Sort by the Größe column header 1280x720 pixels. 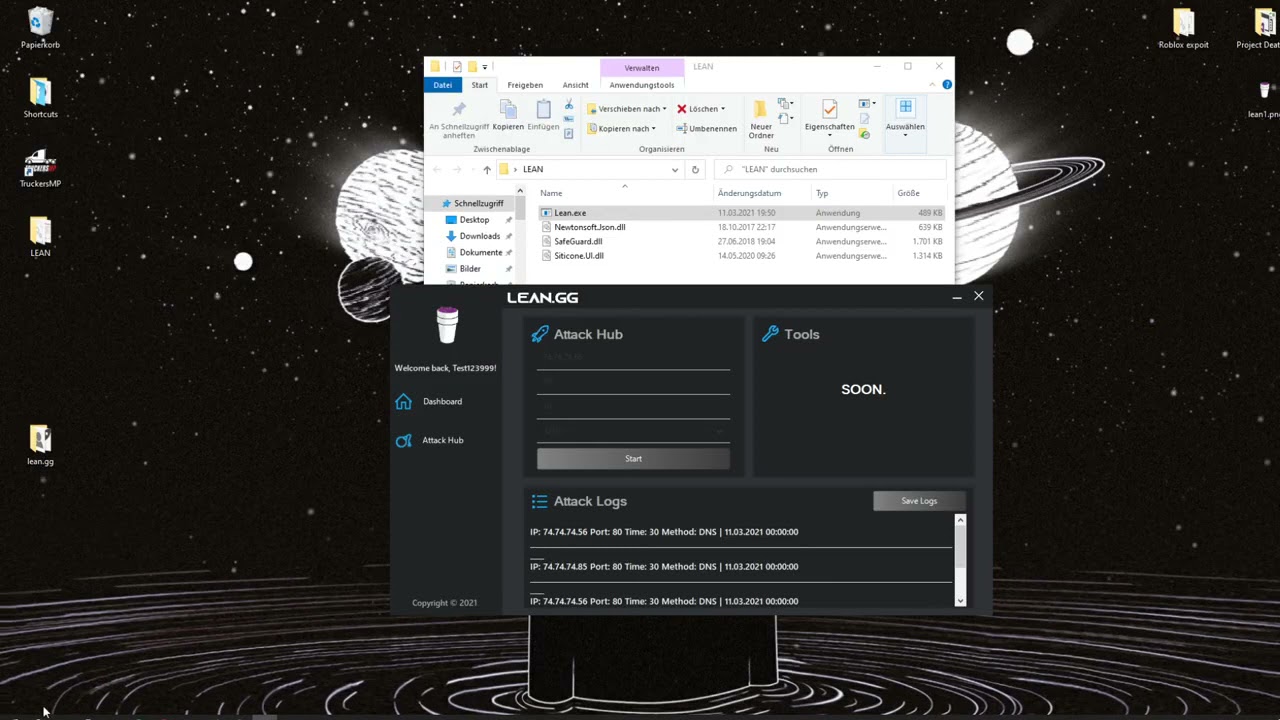pos(908,193)
